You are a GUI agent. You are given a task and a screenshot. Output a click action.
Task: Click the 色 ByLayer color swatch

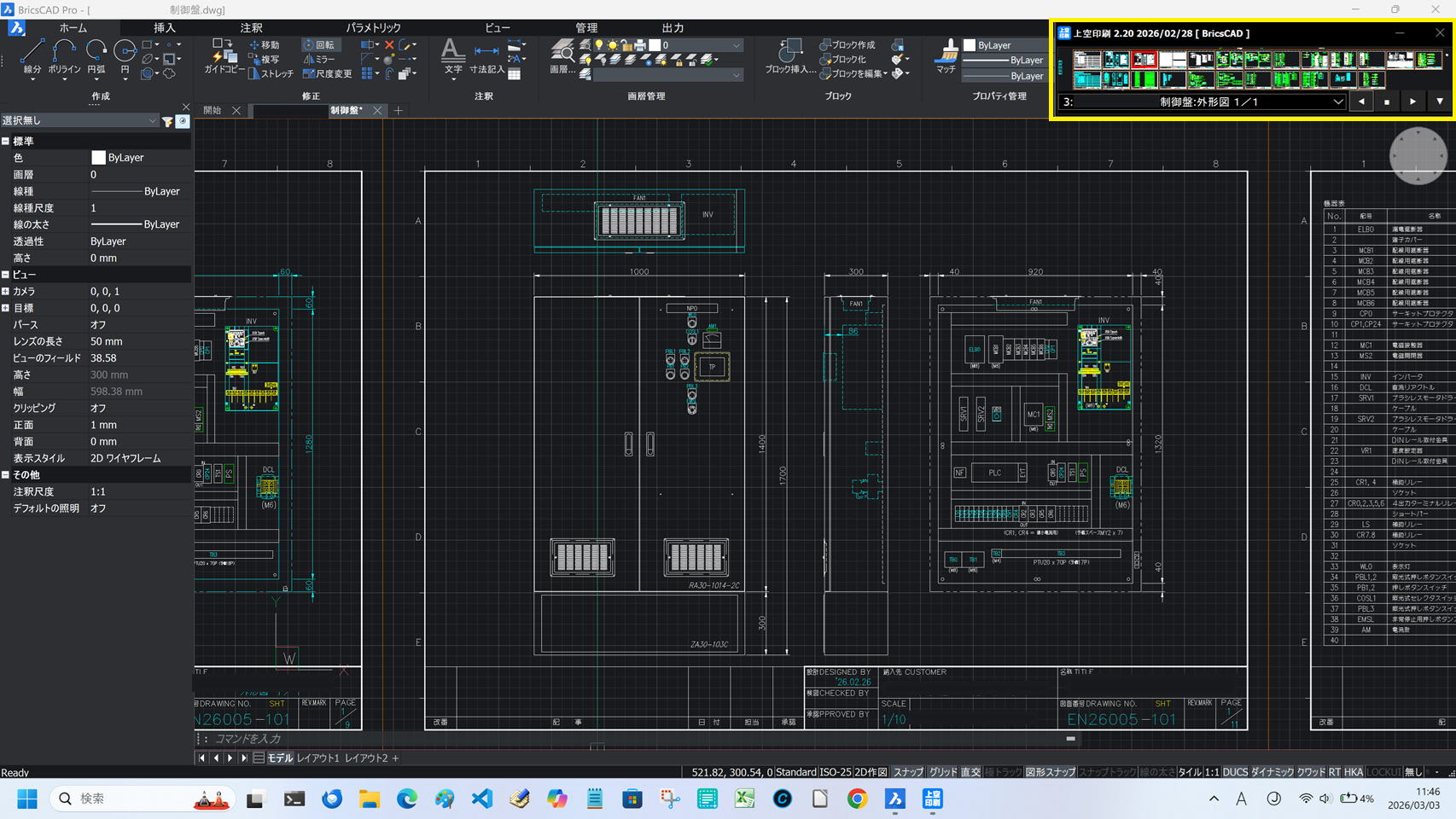[98, 158]
